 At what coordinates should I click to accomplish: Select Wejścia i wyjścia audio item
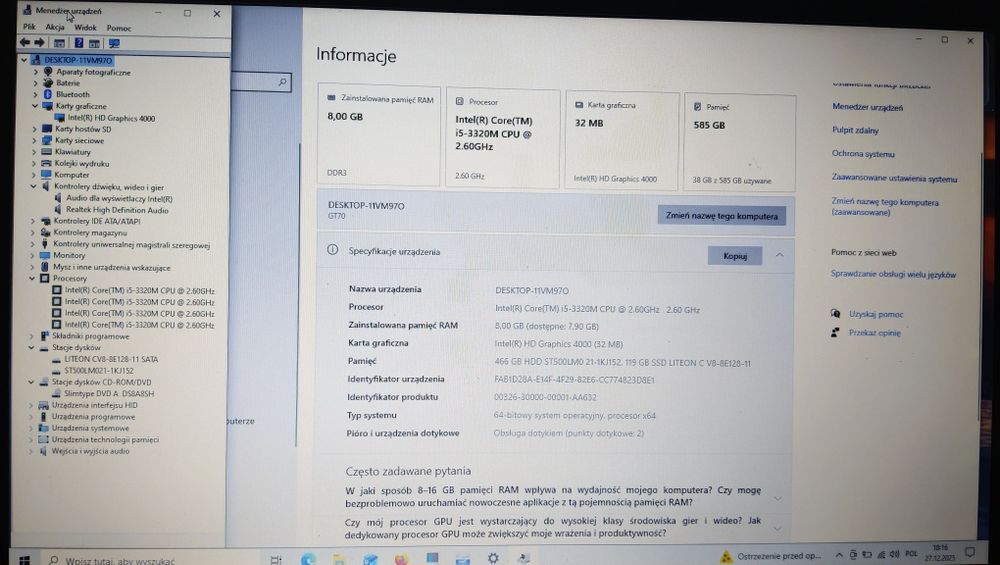coord(91,451)
